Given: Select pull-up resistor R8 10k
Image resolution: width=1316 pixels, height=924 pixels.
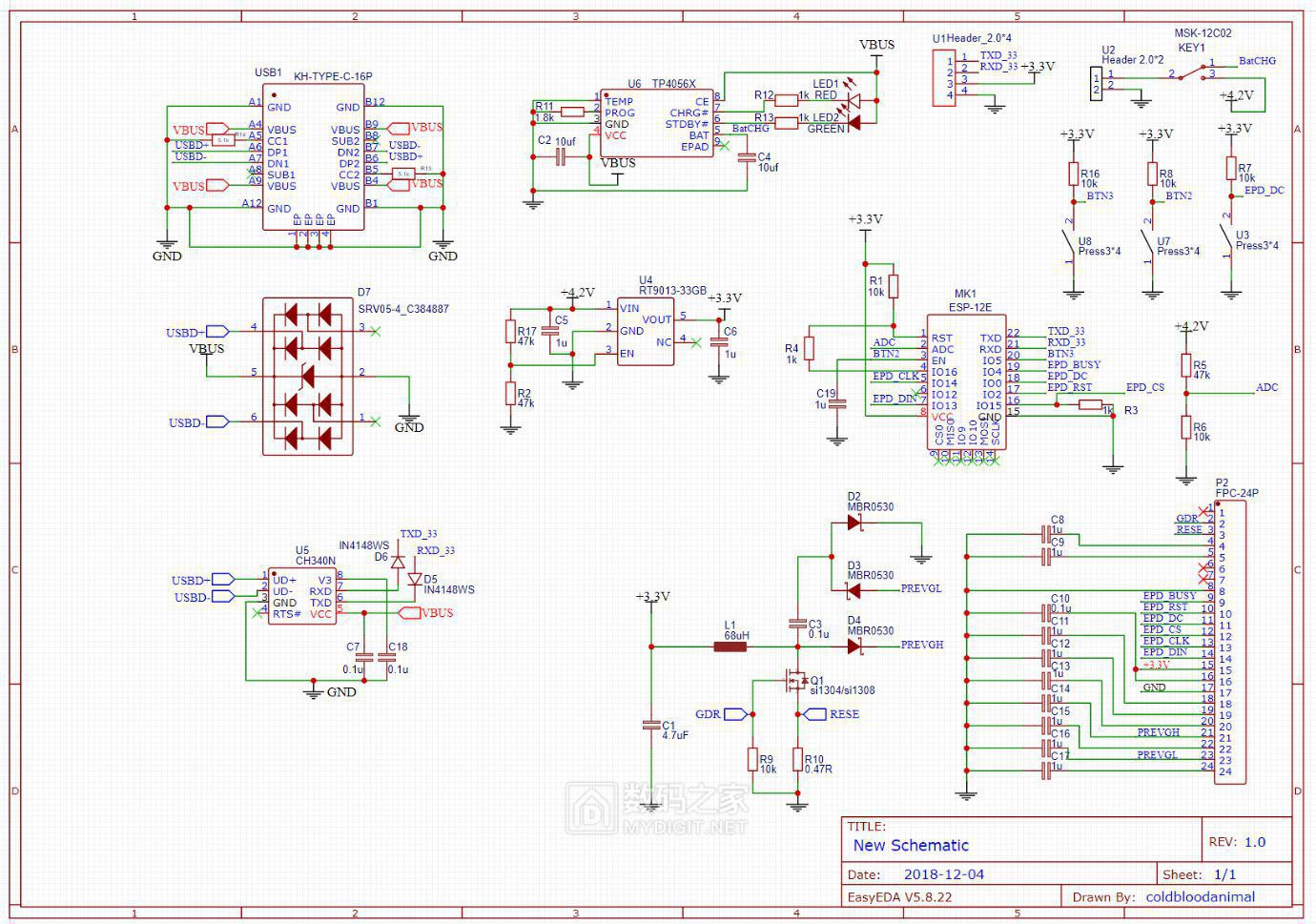Looking at the screenshot, I should 1153,174.
